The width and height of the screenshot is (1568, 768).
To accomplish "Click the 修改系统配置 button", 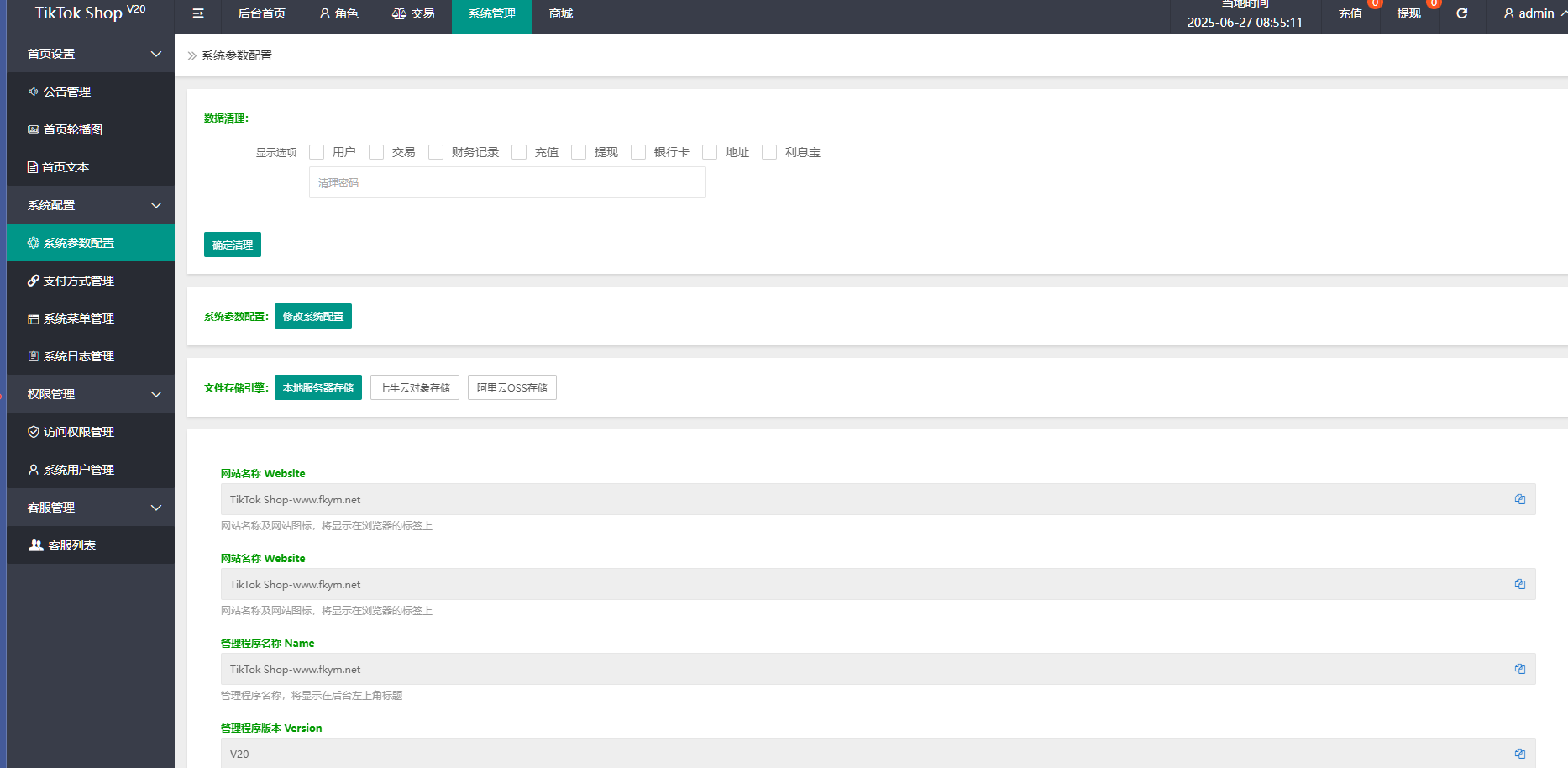I will (x=312, y=316).
